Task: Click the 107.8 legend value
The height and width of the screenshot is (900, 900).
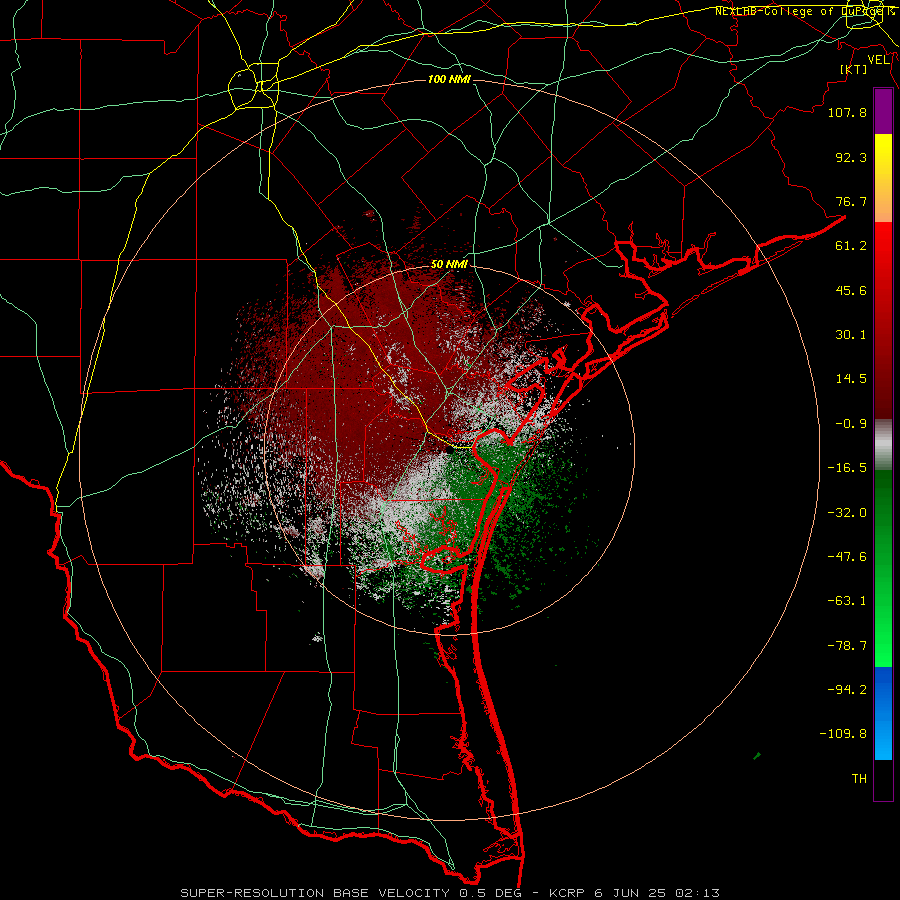Action: [847, 112]
